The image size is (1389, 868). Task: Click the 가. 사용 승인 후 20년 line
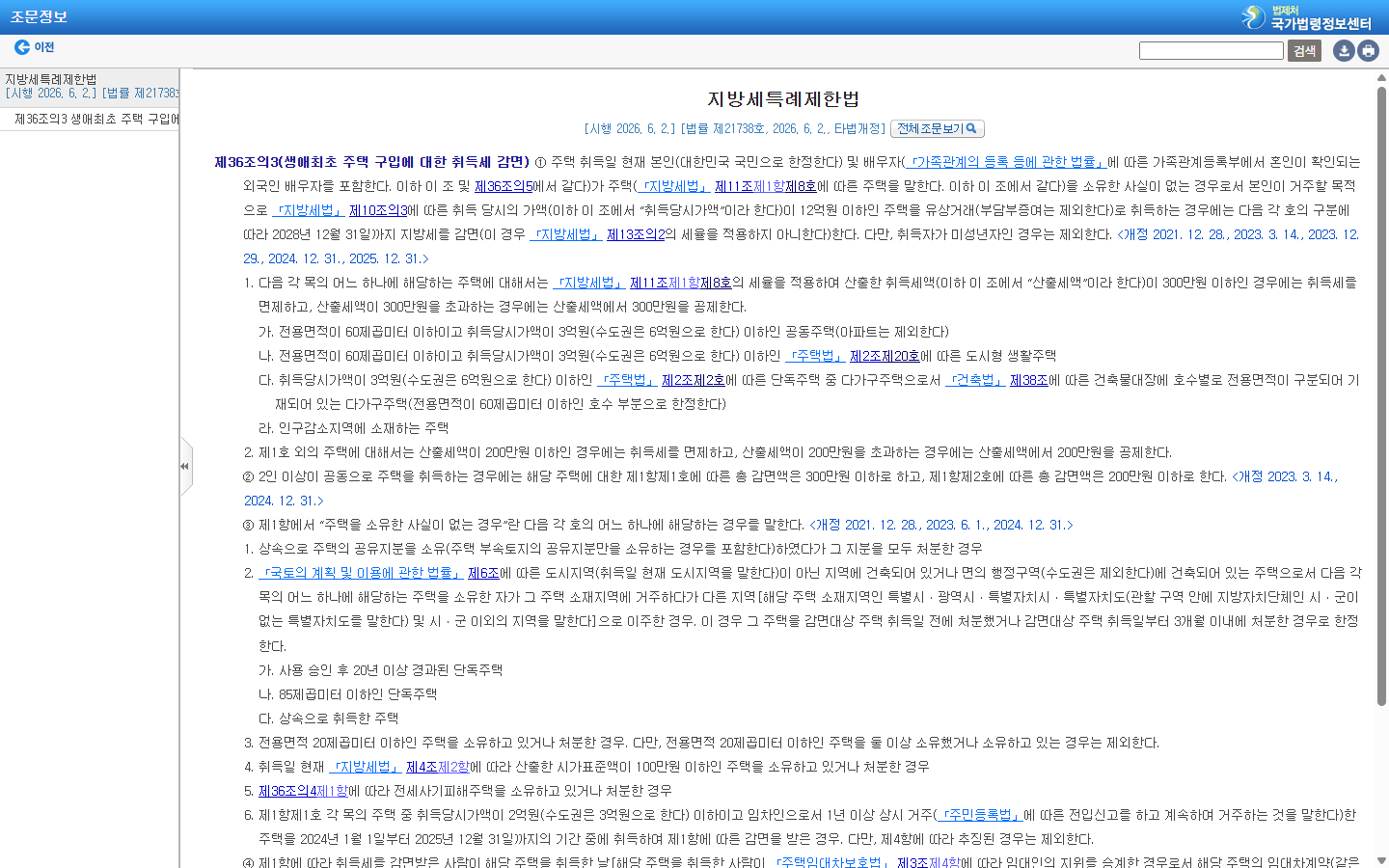380,670
